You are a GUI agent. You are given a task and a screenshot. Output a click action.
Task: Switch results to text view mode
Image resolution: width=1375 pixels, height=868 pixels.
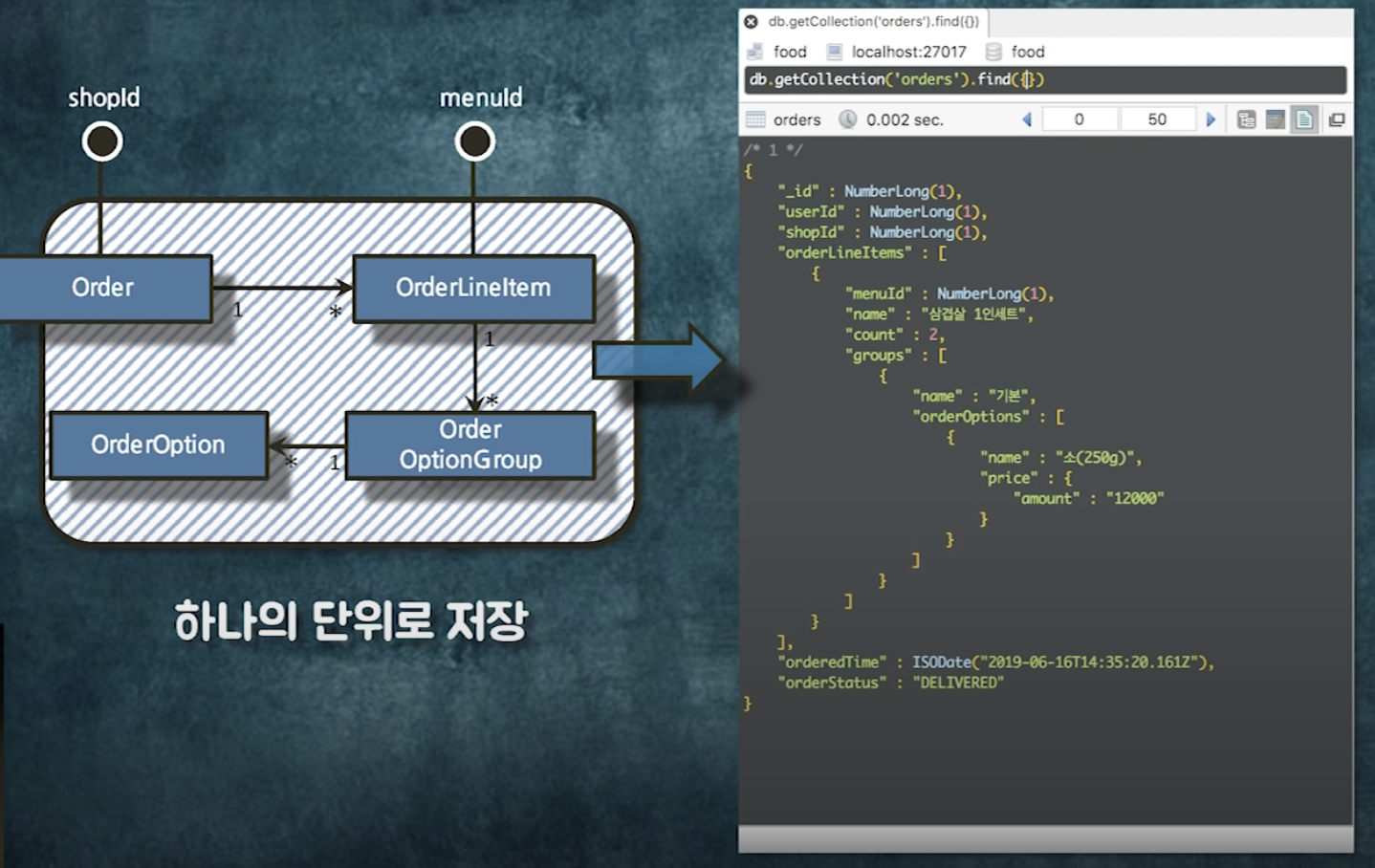tap(1304, 119)
